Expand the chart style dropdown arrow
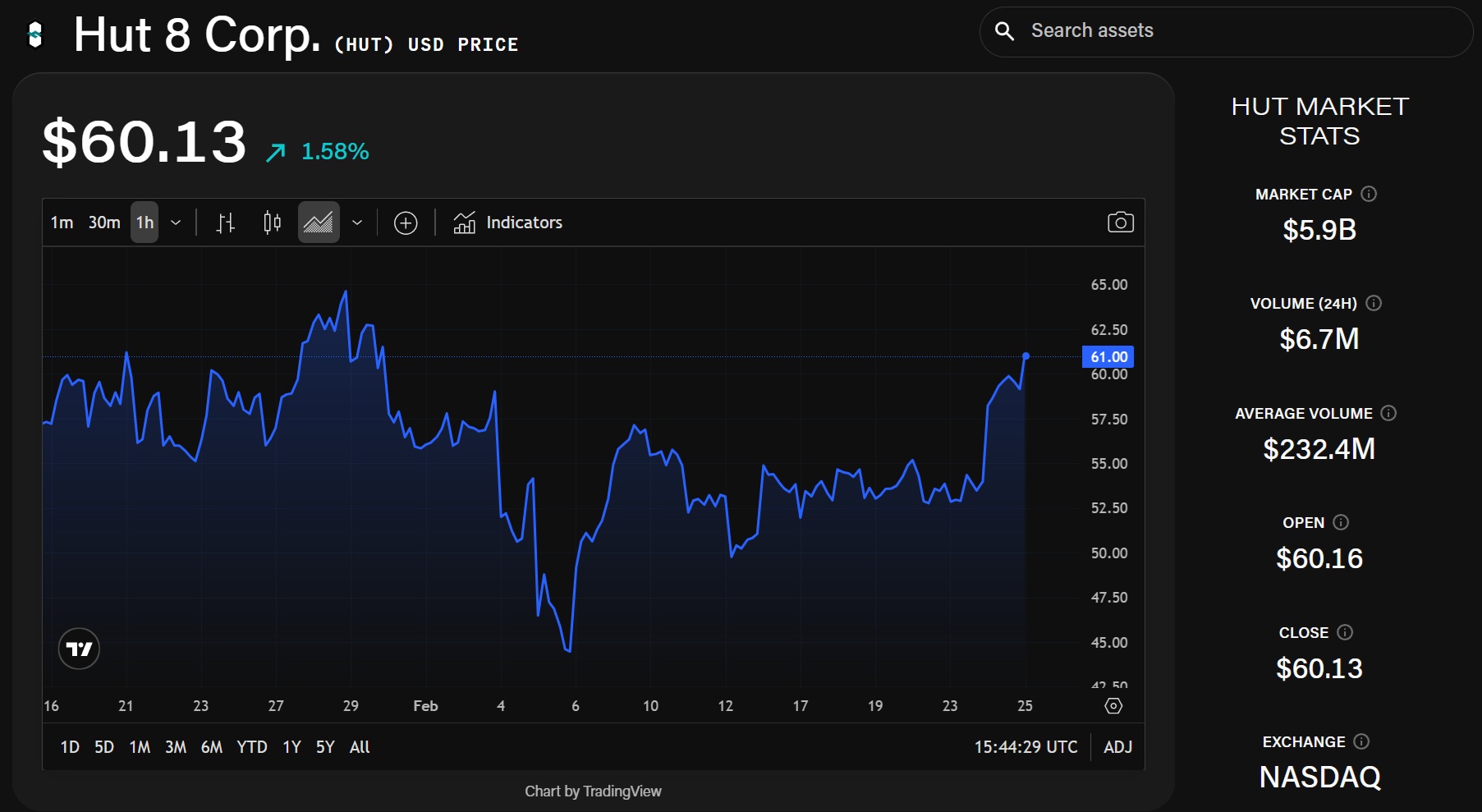 click(x=357, y=222)
